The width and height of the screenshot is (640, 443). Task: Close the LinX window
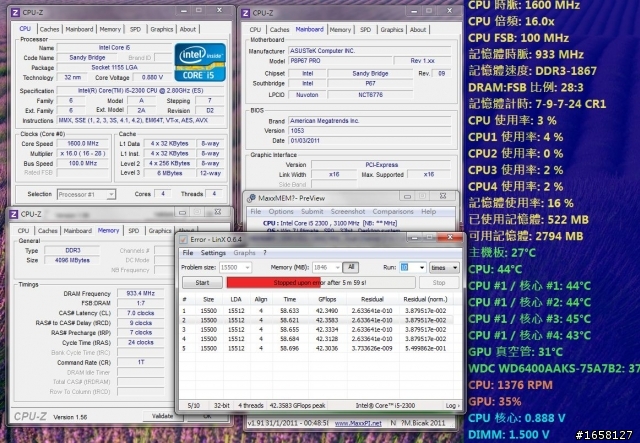click(x=449, y=237)
